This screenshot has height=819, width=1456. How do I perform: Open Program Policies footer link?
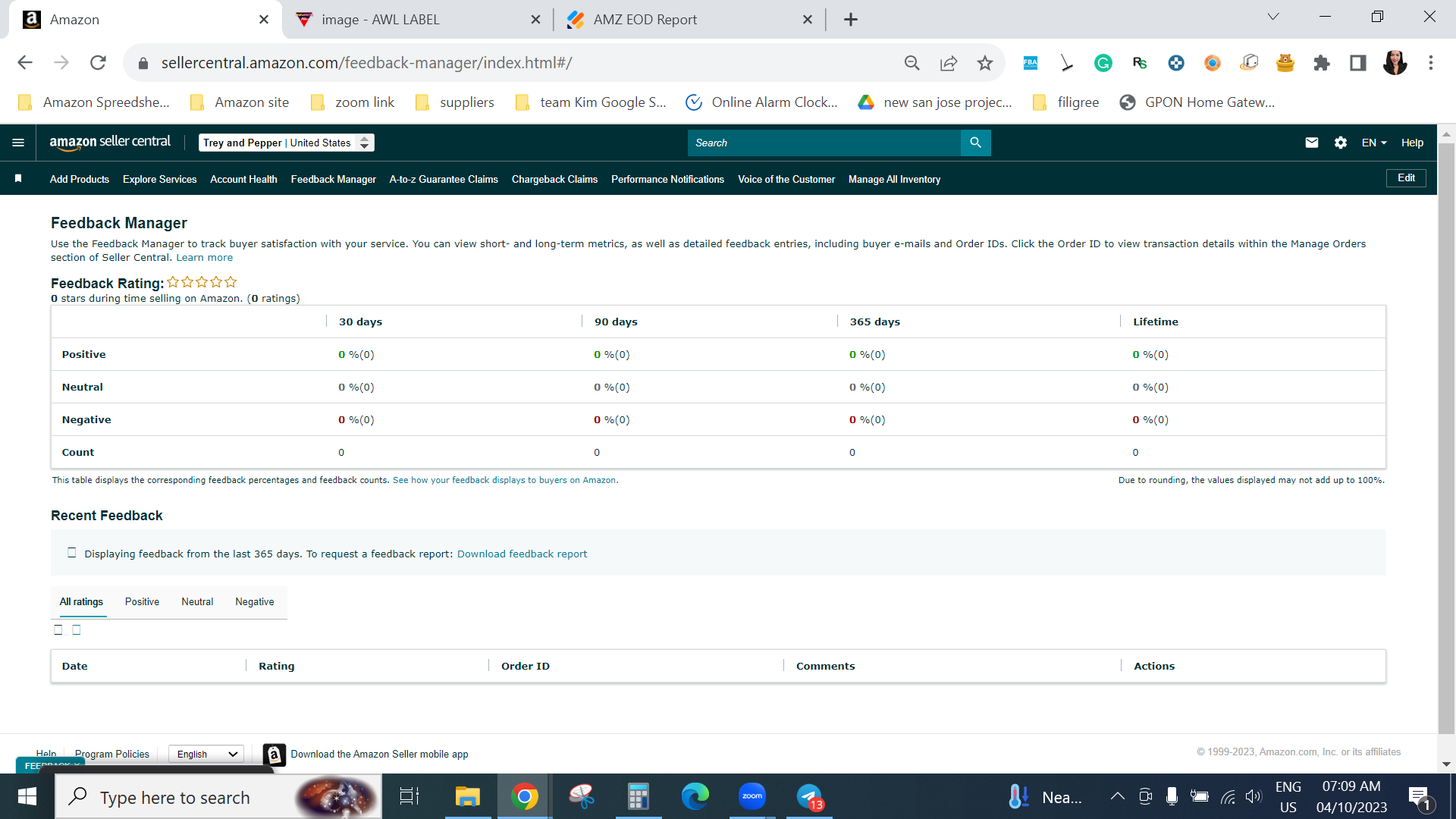[112, 754]
